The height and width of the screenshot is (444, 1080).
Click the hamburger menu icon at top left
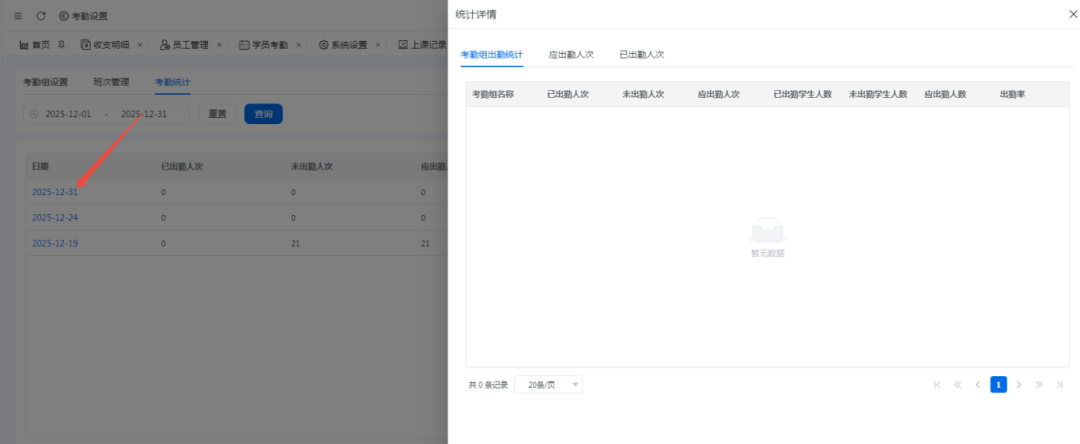click(17, 16)
